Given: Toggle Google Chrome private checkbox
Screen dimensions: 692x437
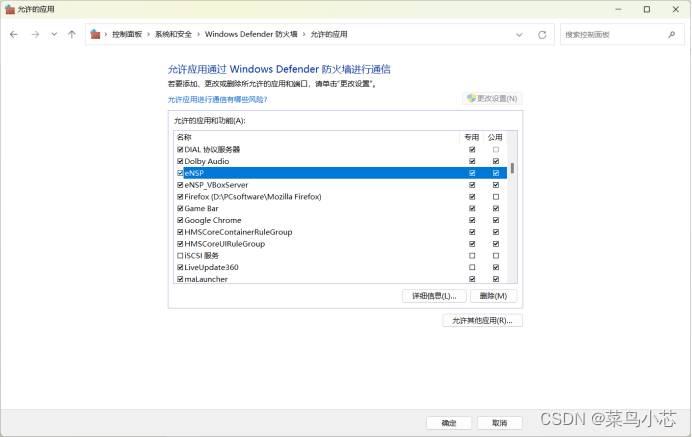Looking at the screenshot, I should tap(472, 220).
